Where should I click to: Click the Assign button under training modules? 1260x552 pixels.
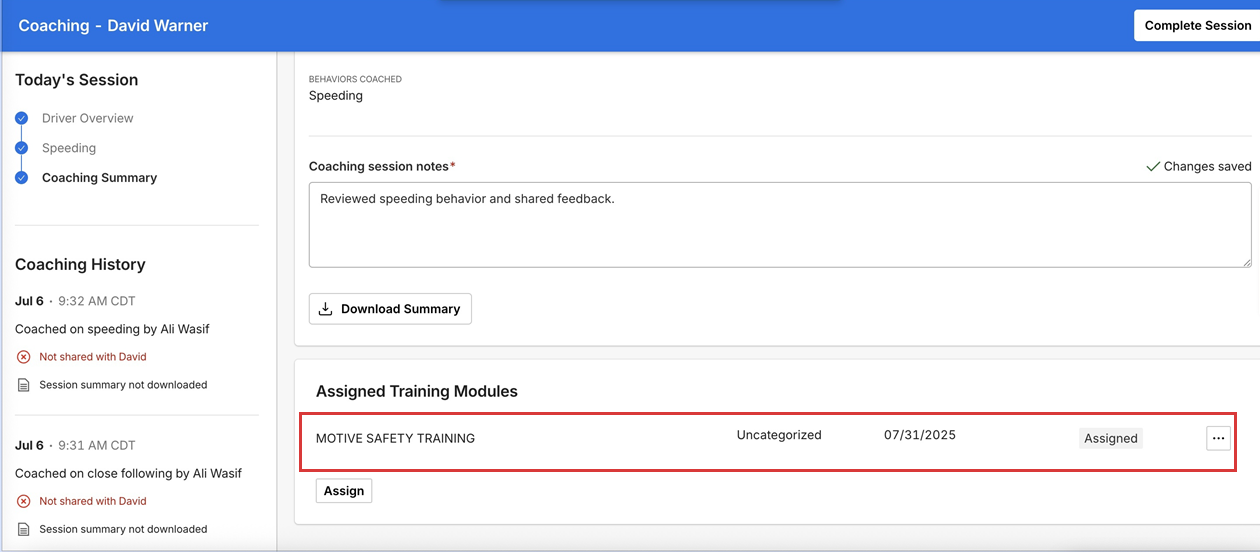[x=344, y=491]
